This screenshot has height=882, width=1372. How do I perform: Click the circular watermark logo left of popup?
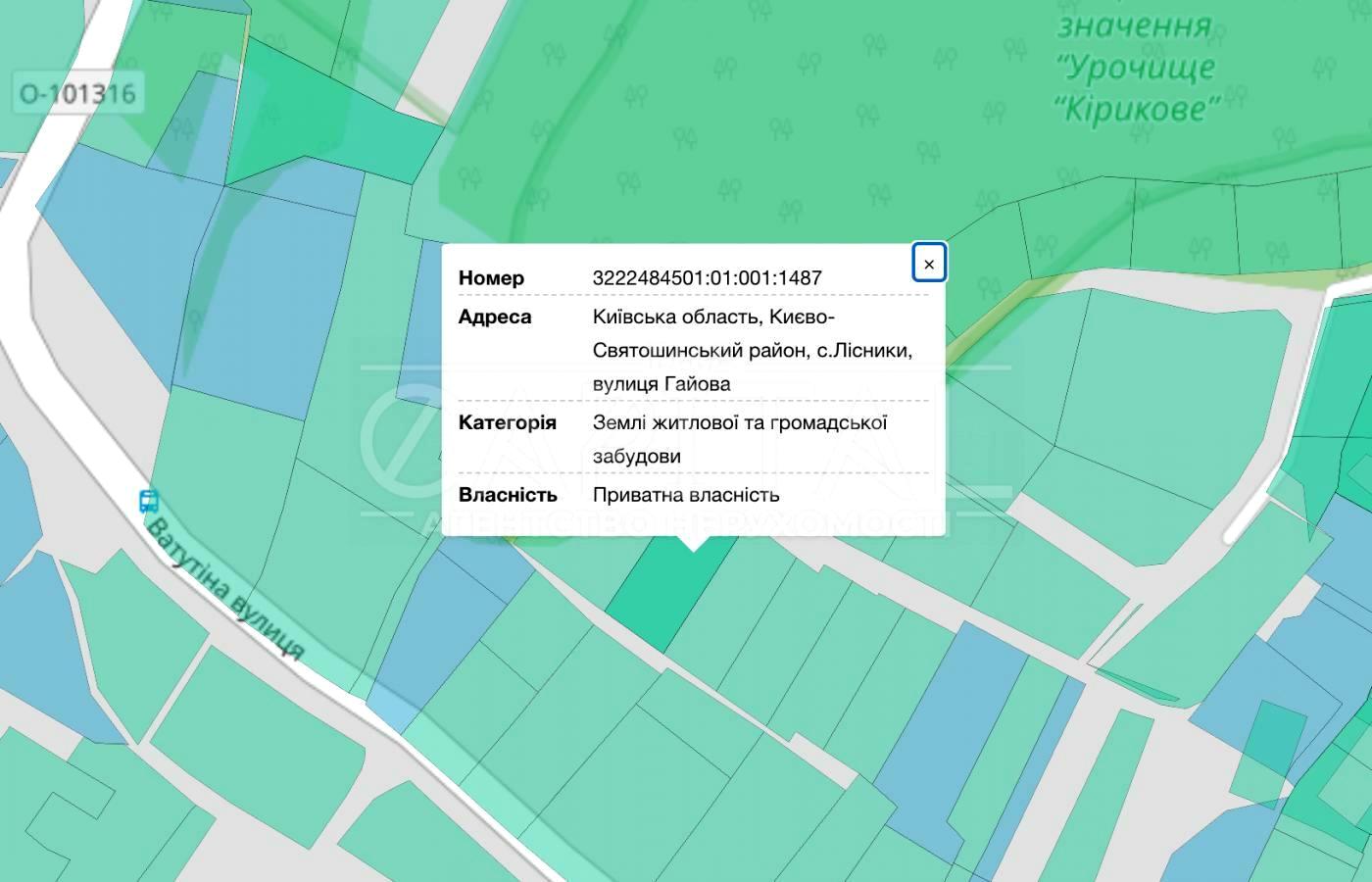pyautogui.click(x=402, y=441)
